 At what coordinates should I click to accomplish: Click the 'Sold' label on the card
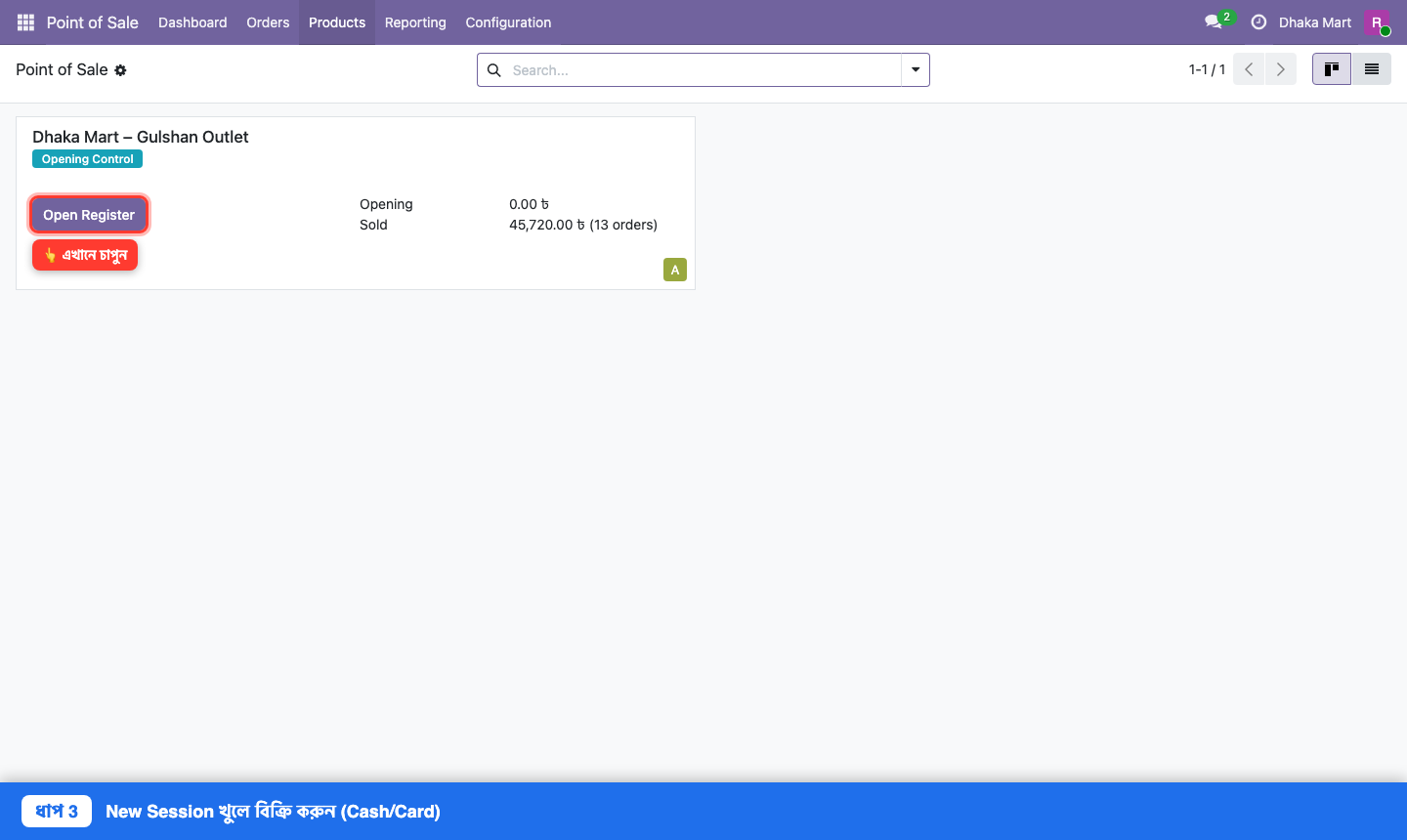373,225
